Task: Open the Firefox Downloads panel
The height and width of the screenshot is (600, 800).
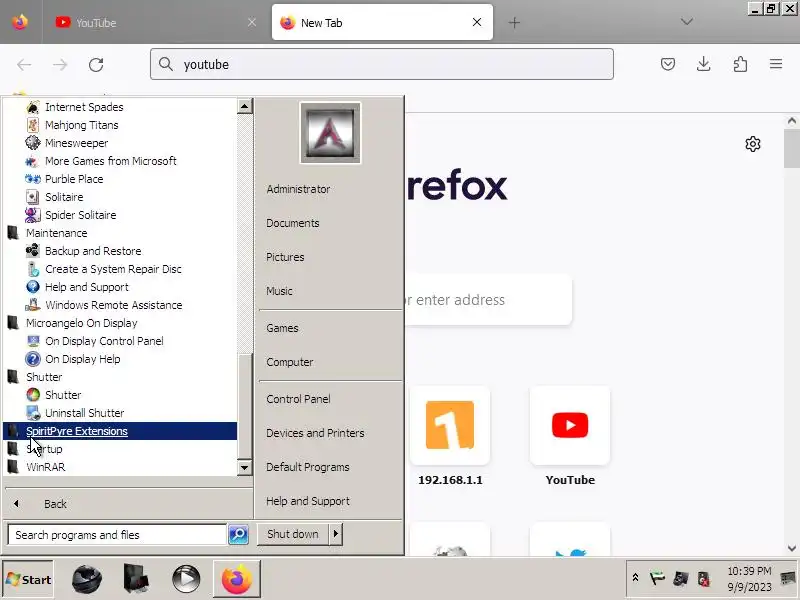Action: (x=704, y=64)
